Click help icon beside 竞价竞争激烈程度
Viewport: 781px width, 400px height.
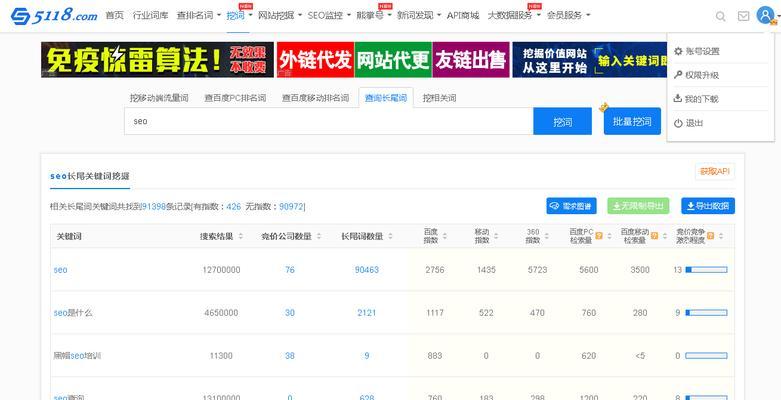pos(710,236)
